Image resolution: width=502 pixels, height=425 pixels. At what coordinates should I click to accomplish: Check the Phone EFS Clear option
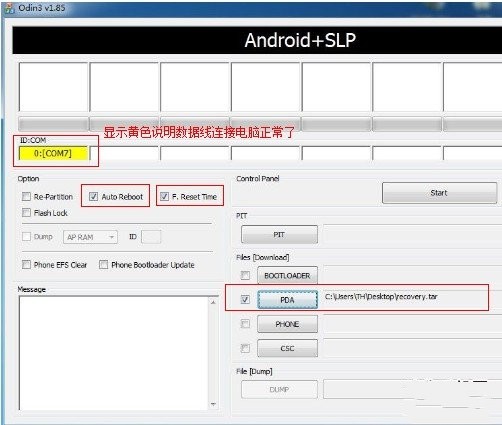pyautogui.click(x=26, y=265)
